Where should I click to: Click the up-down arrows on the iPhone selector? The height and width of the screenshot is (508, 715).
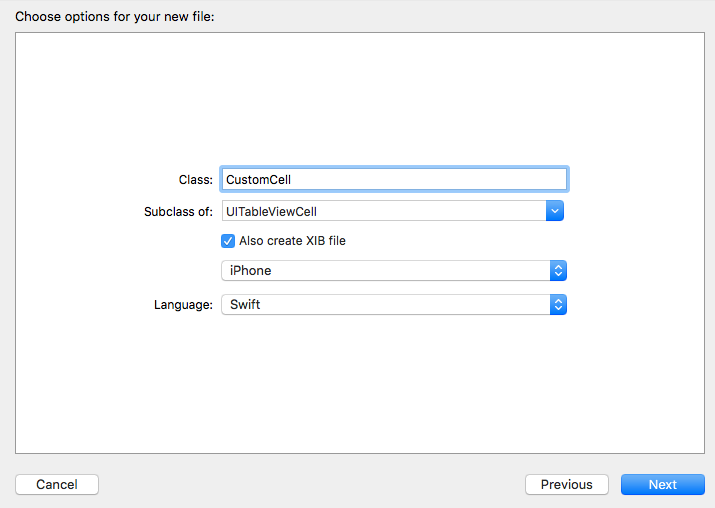pyautogui.click(x=559, y=271)
